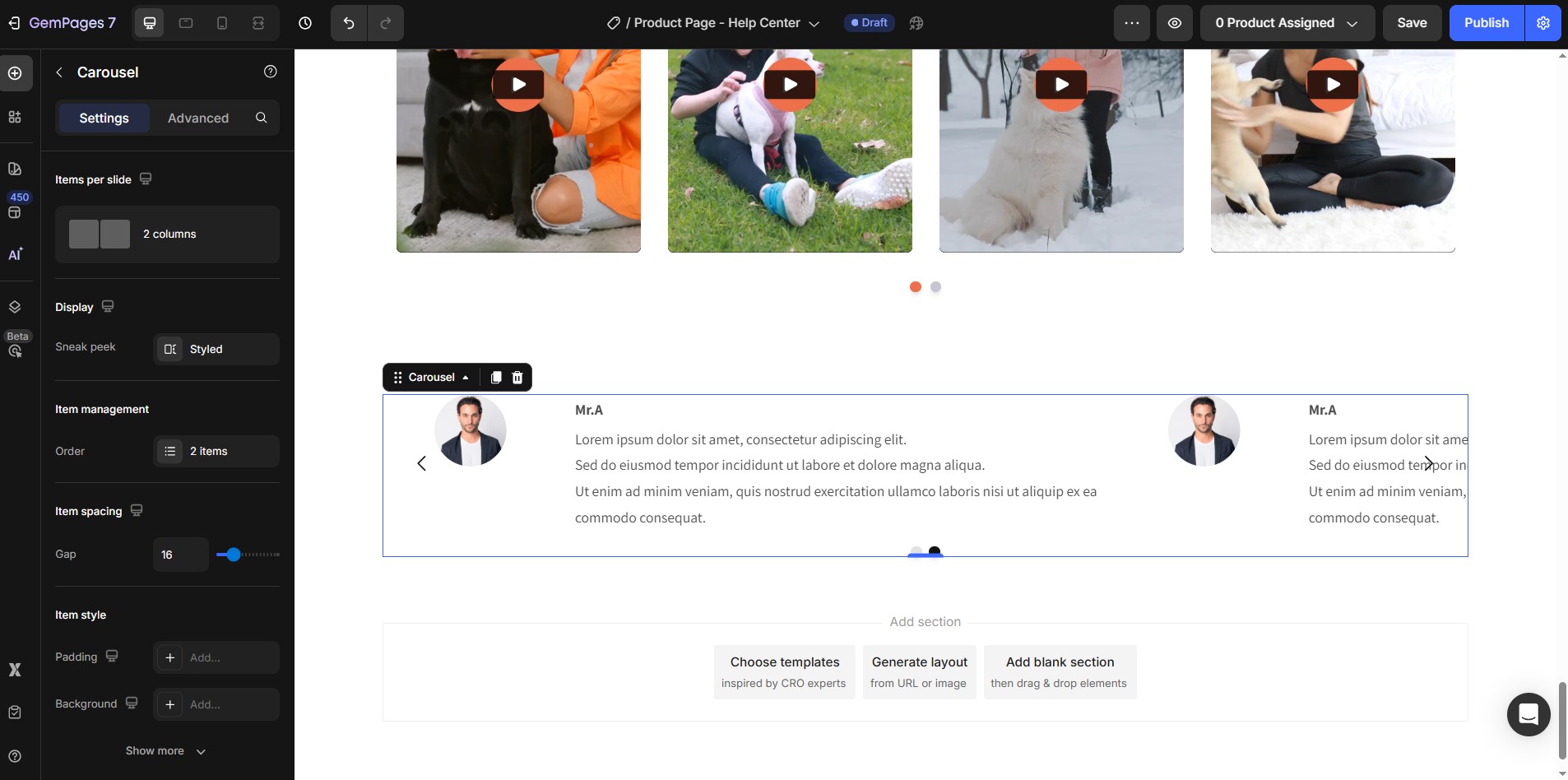Open the Beta feature sidebar icon
This screenshot has width=1568, height=780.
point(15,351)
